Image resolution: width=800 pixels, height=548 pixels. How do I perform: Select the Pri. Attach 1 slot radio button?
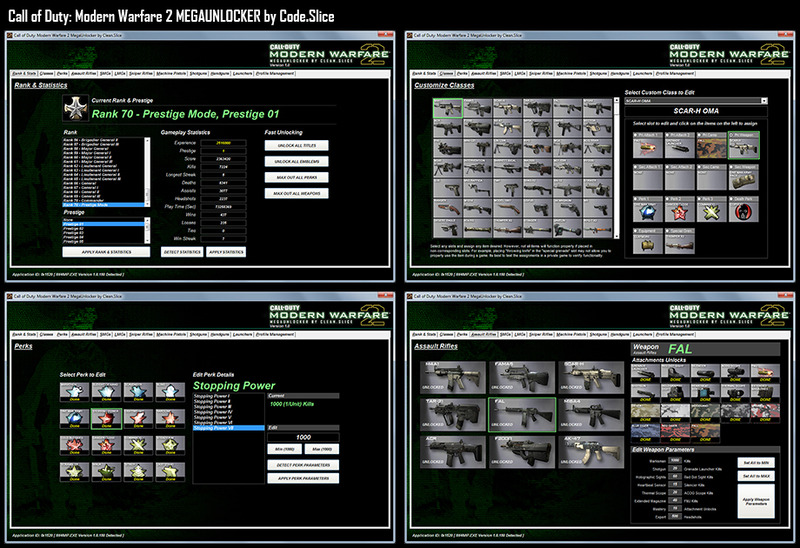tap(635, 135)
